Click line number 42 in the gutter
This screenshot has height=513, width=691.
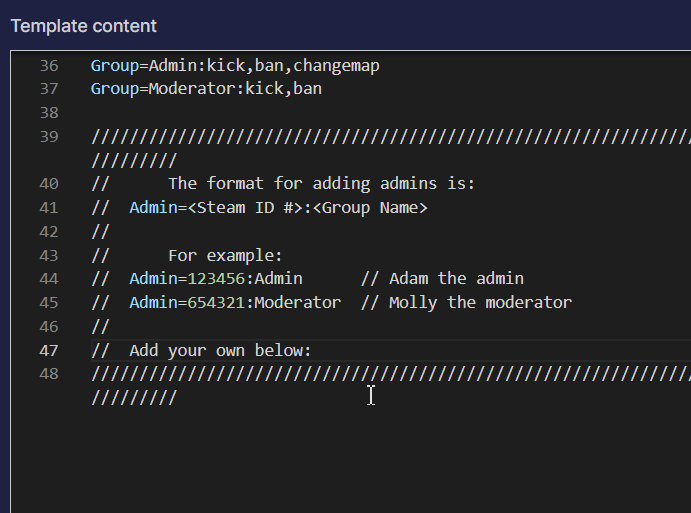coord(48,231)
